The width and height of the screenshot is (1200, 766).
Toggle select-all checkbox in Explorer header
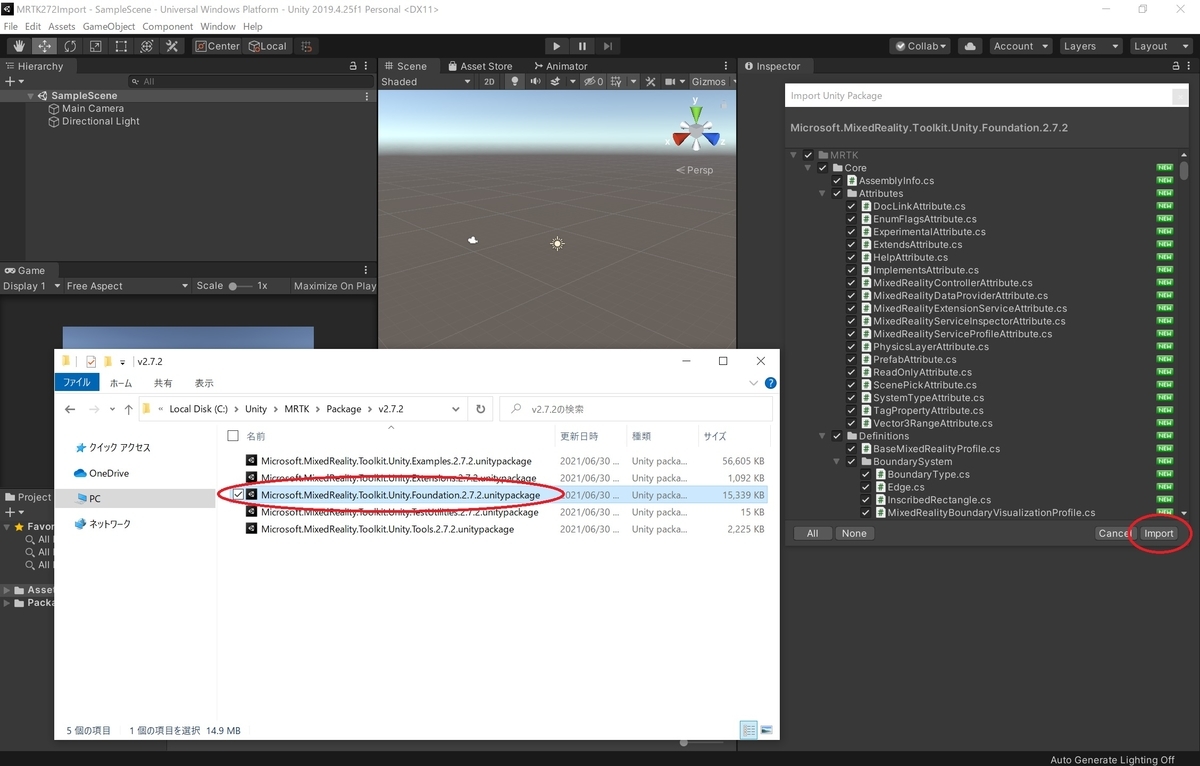pos(233,436)
